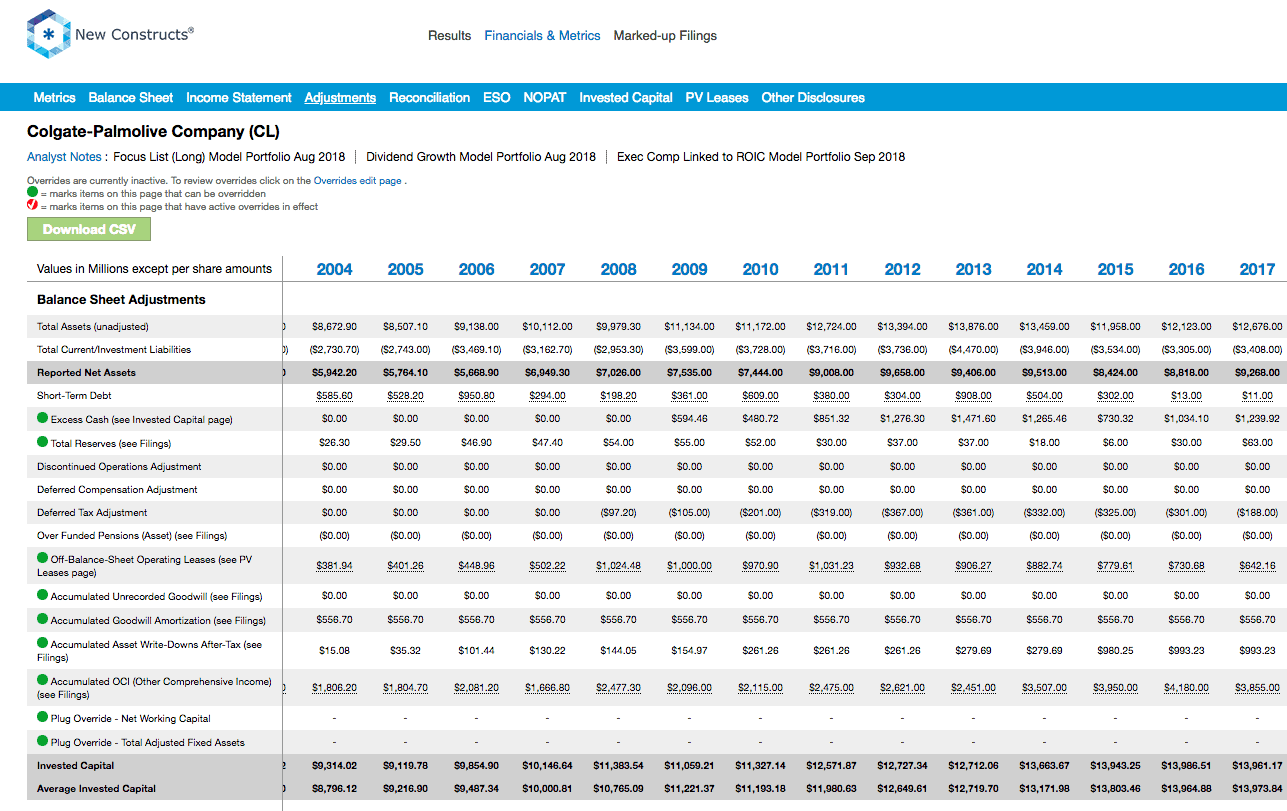Open the PV Leases tab
1287x811 pixels.
(717, 97)
